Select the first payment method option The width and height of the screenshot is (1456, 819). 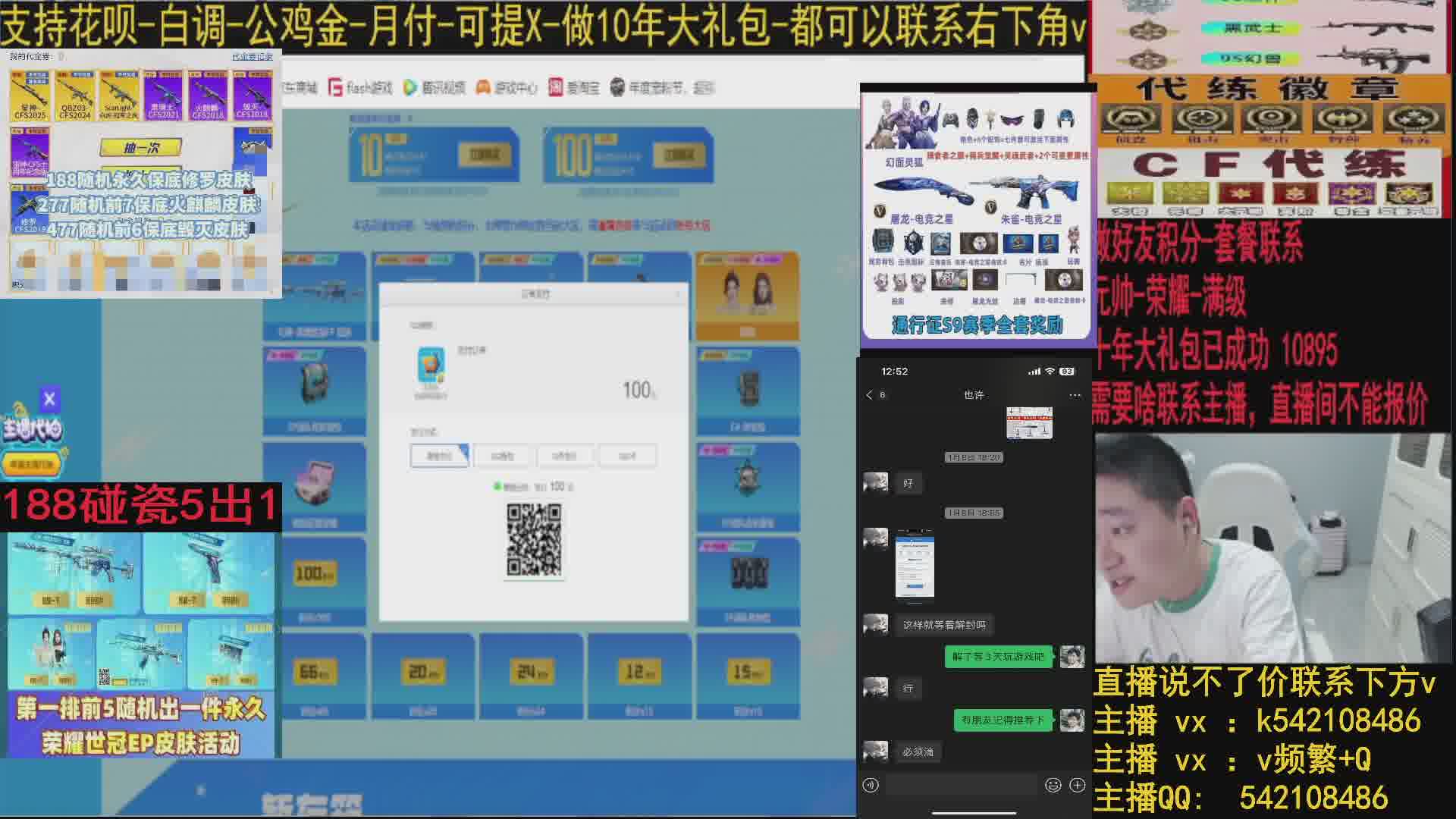439,456
